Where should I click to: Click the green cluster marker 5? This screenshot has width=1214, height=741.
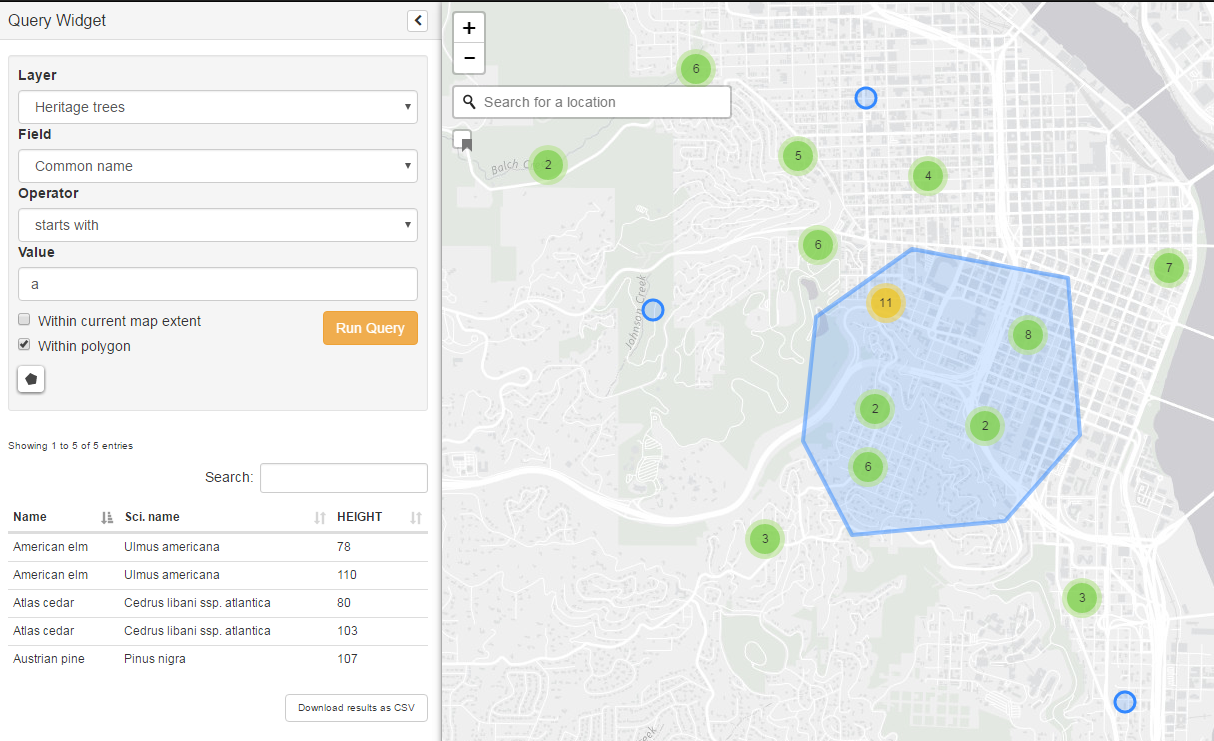(x=798, y=155)
